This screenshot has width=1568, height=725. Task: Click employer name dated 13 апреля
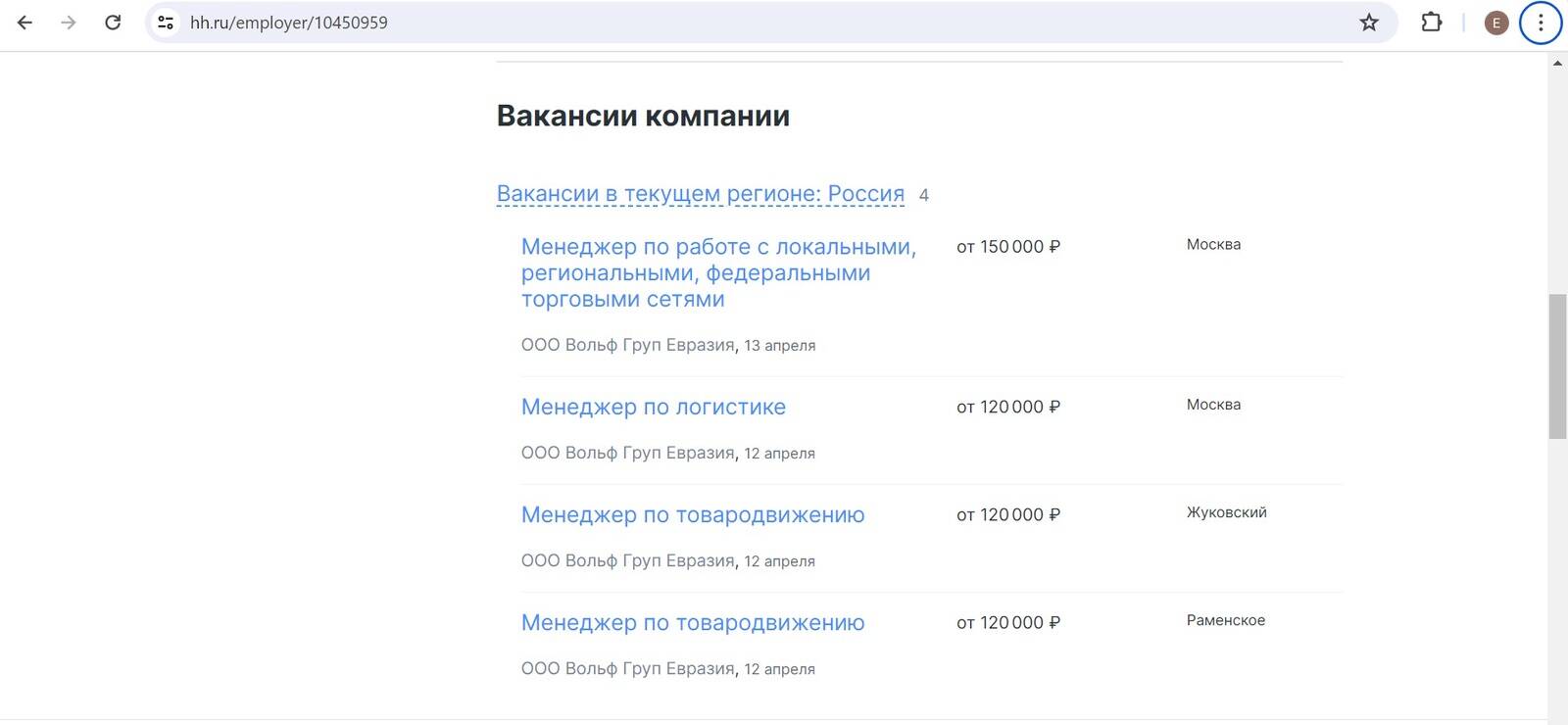tap(628, 345)
